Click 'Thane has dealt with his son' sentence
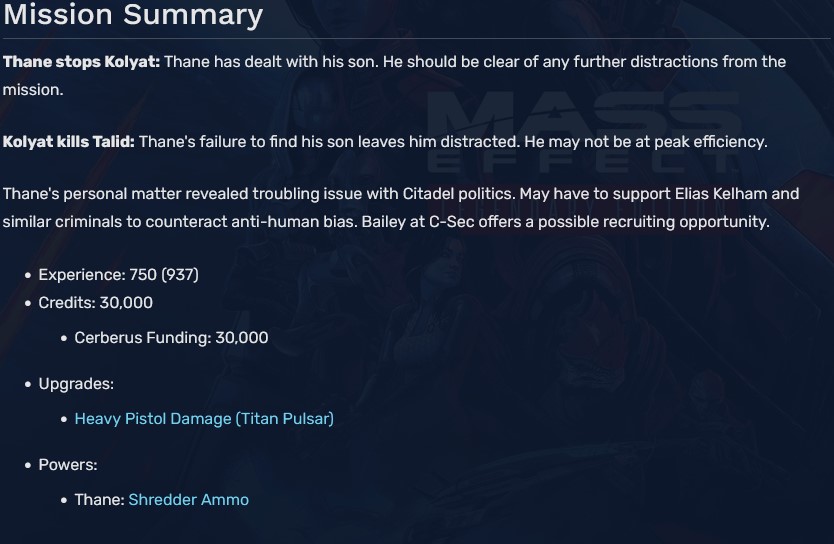834x544 pixels. 273,62
